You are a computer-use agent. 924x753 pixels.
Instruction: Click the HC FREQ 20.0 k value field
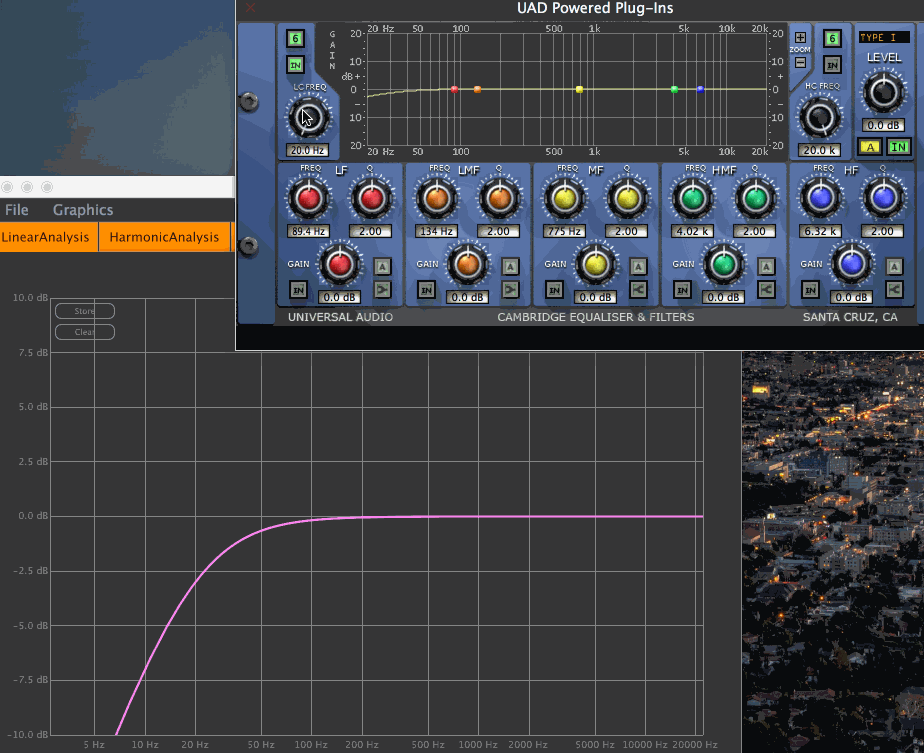[x=819, y=150]
